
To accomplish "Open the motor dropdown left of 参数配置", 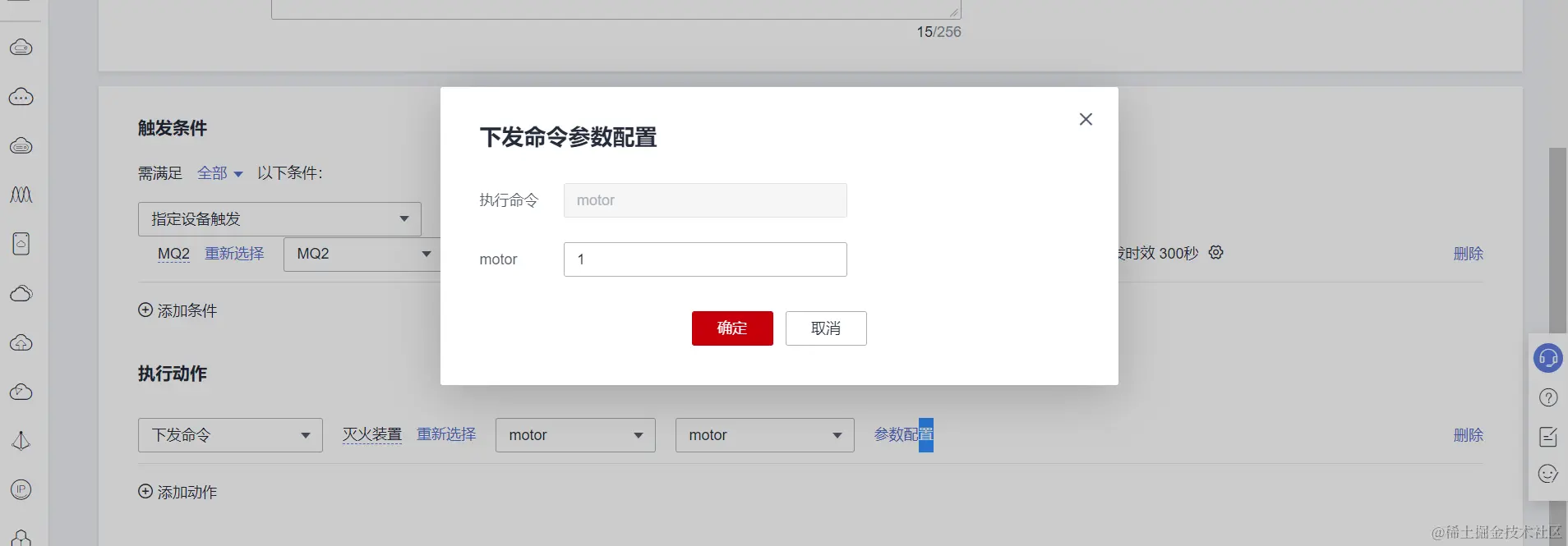I will (x=765, y=435).
